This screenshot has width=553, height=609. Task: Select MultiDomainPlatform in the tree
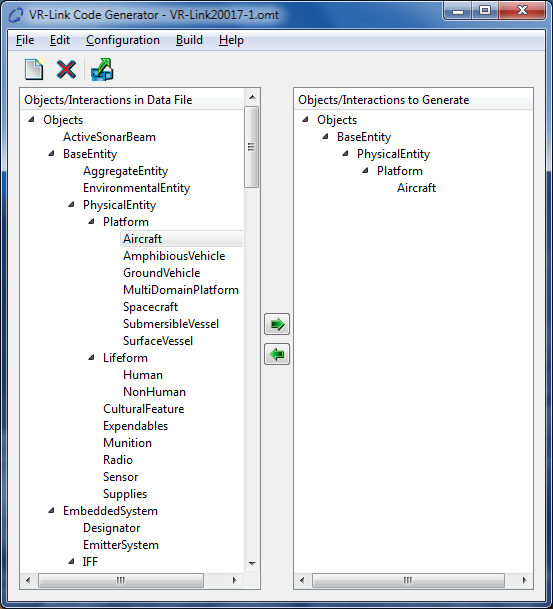(x=181, y=290)
